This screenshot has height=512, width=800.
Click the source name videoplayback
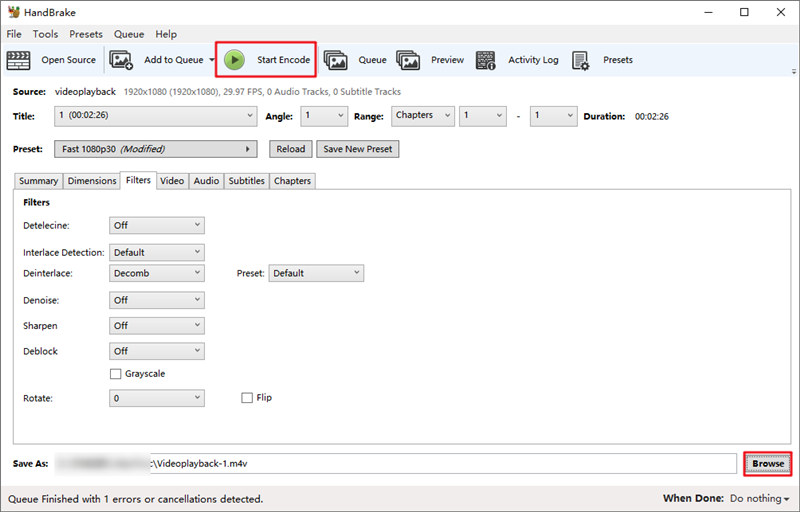click(85, 92)
